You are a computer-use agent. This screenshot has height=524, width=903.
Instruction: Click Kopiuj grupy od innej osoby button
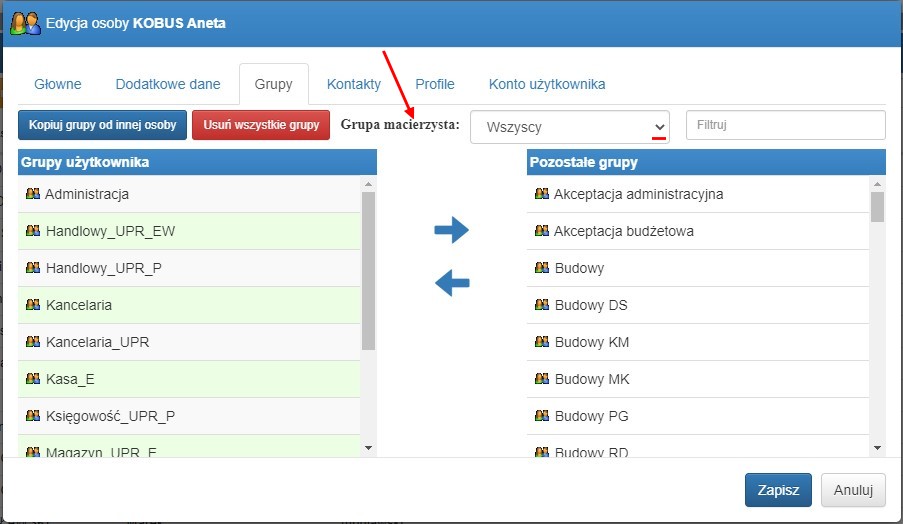pyautogui.click(x=103, y=125)
